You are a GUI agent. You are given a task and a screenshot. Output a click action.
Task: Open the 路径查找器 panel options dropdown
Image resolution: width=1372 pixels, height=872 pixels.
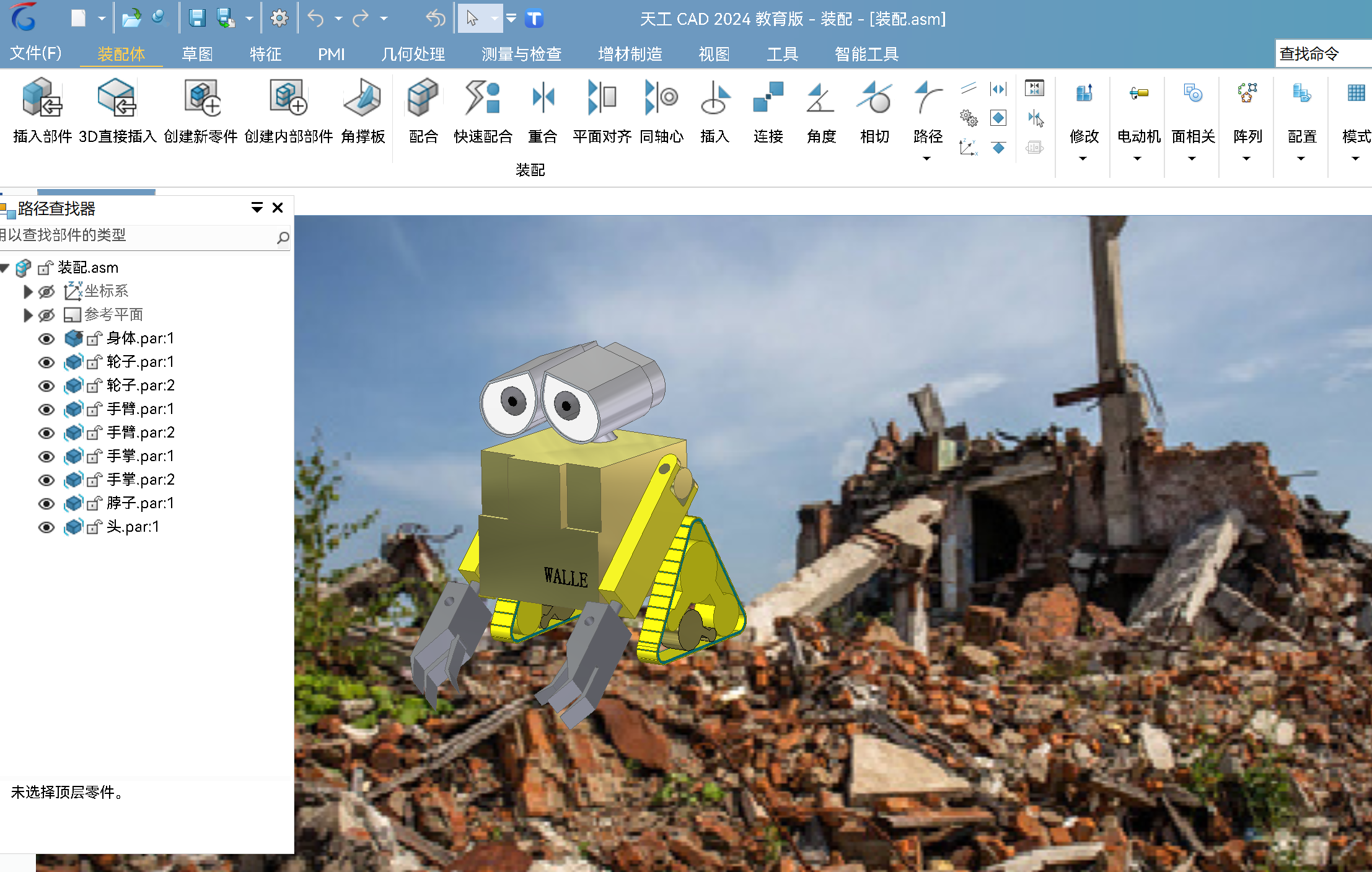pos(257,208)
